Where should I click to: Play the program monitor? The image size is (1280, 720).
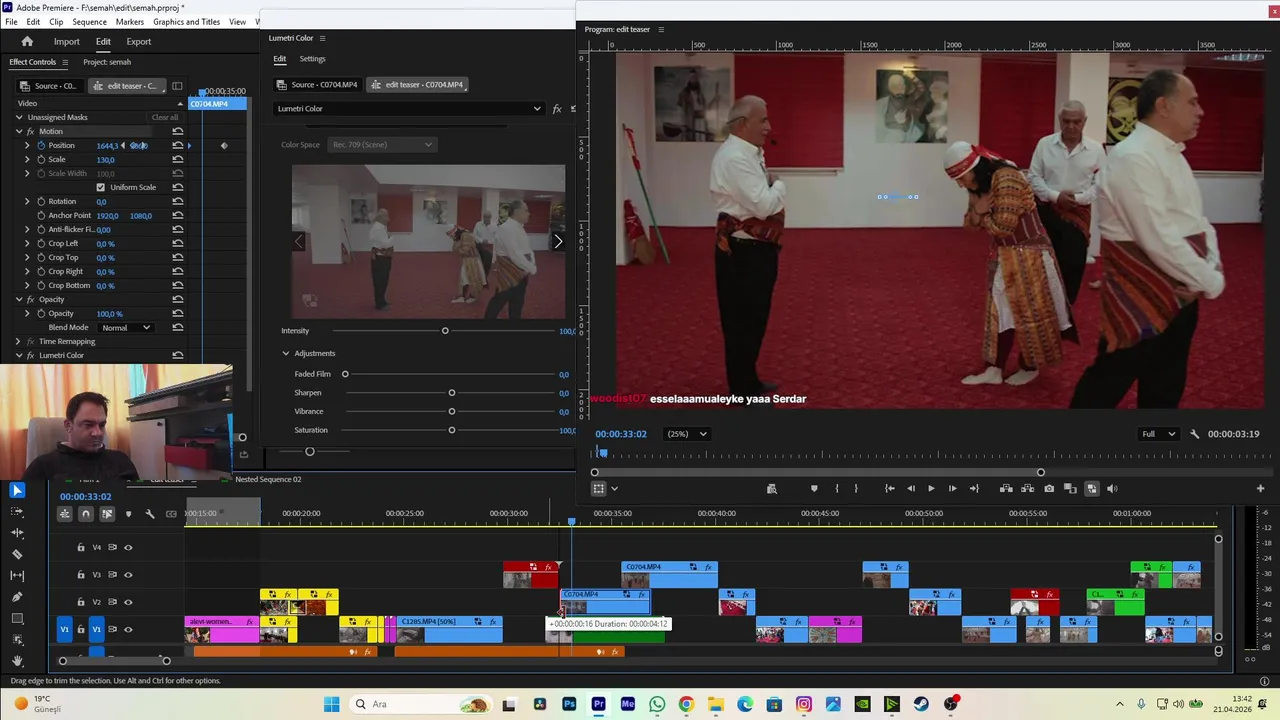coord(931,489)
